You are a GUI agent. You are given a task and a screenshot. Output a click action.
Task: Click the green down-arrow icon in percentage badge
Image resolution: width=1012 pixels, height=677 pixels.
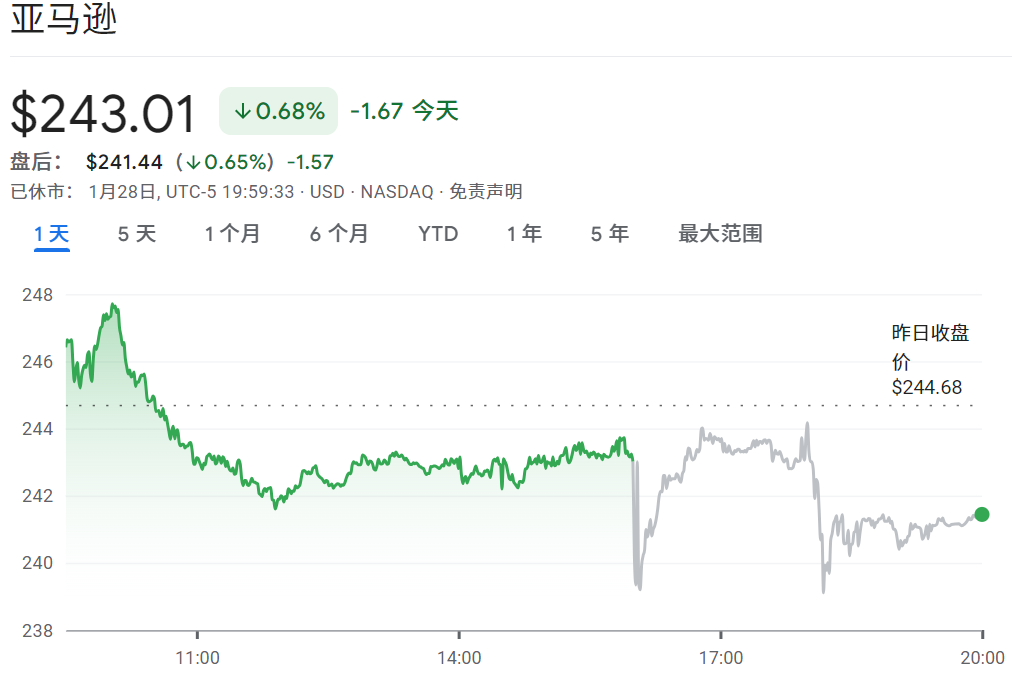(245, 110)
